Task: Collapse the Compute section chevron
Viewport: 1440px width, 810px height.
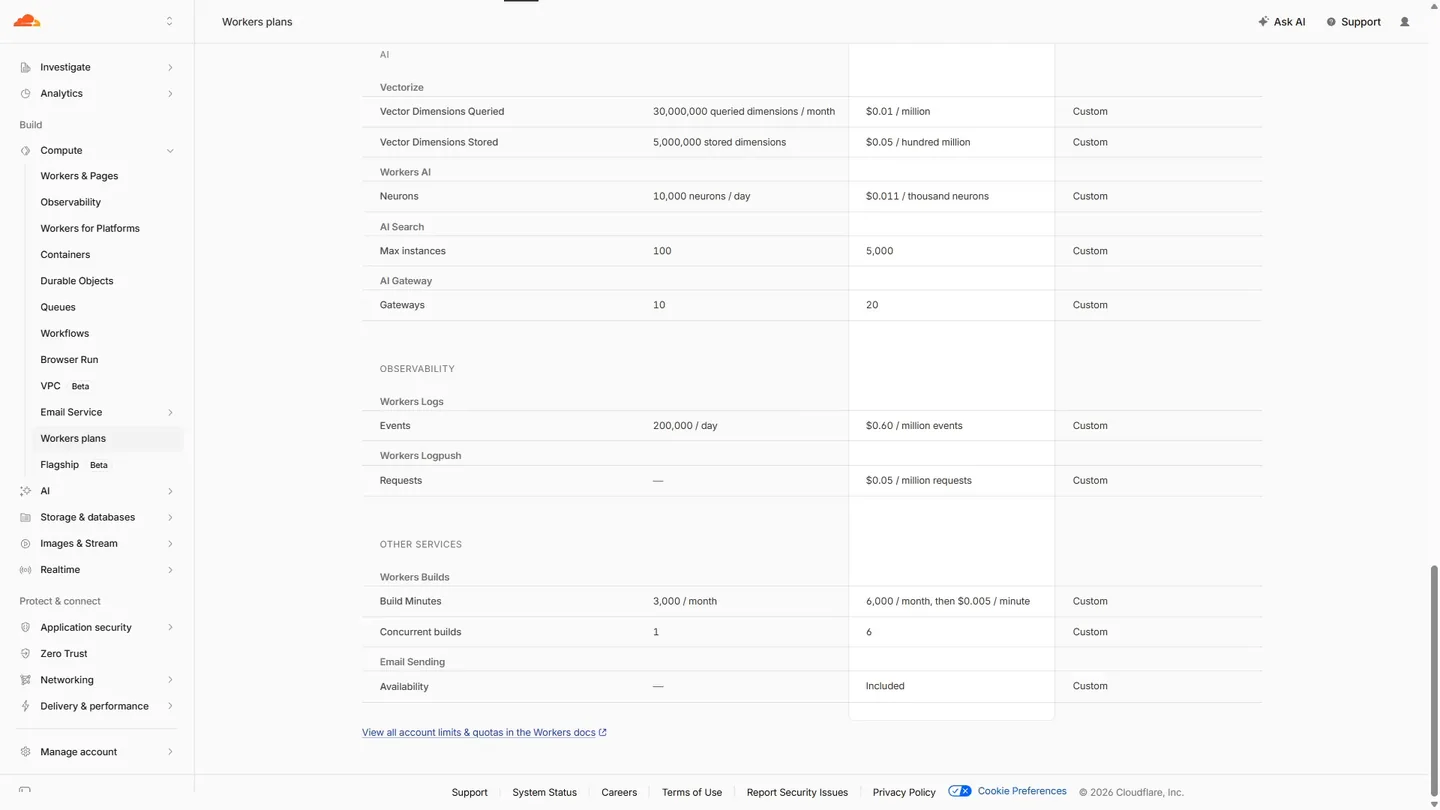Action: click(170, 150)
